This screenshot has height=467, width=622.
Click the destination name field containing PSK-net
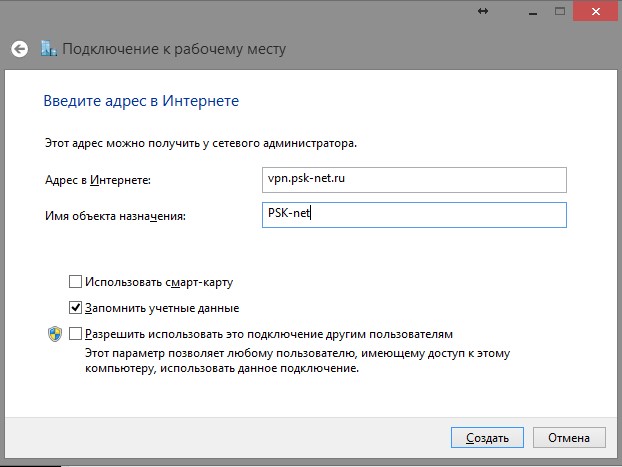414,215
